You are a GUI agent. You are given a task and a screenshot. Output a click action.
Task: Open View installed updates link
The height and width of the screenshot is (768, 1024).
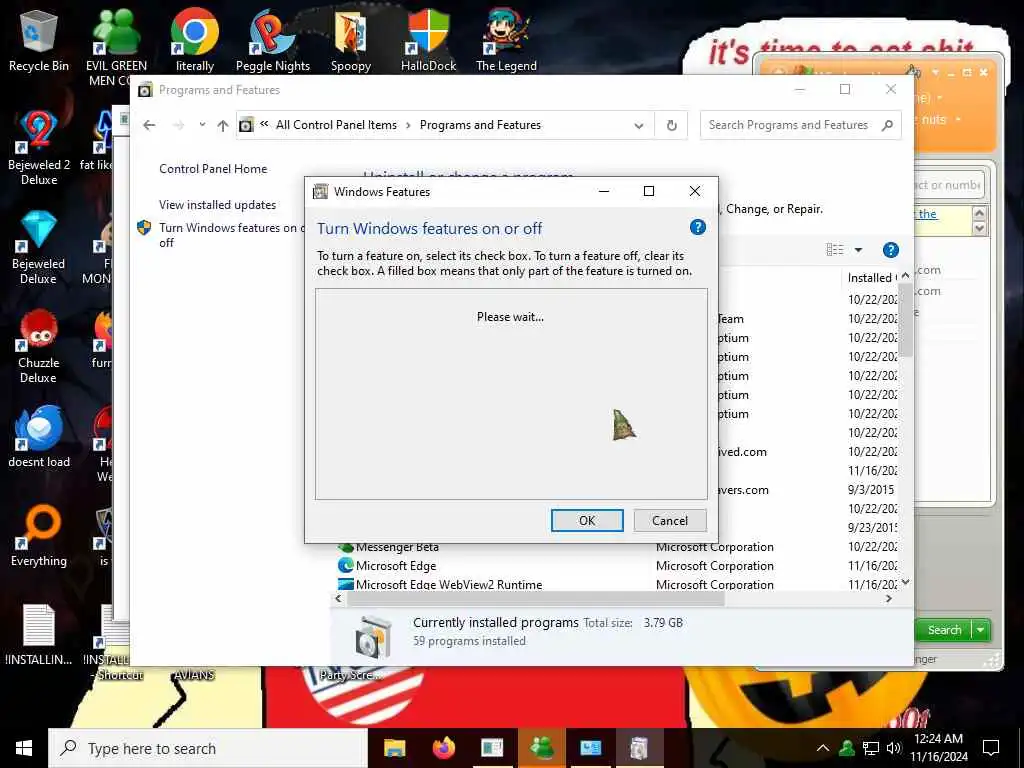[217, 204]
